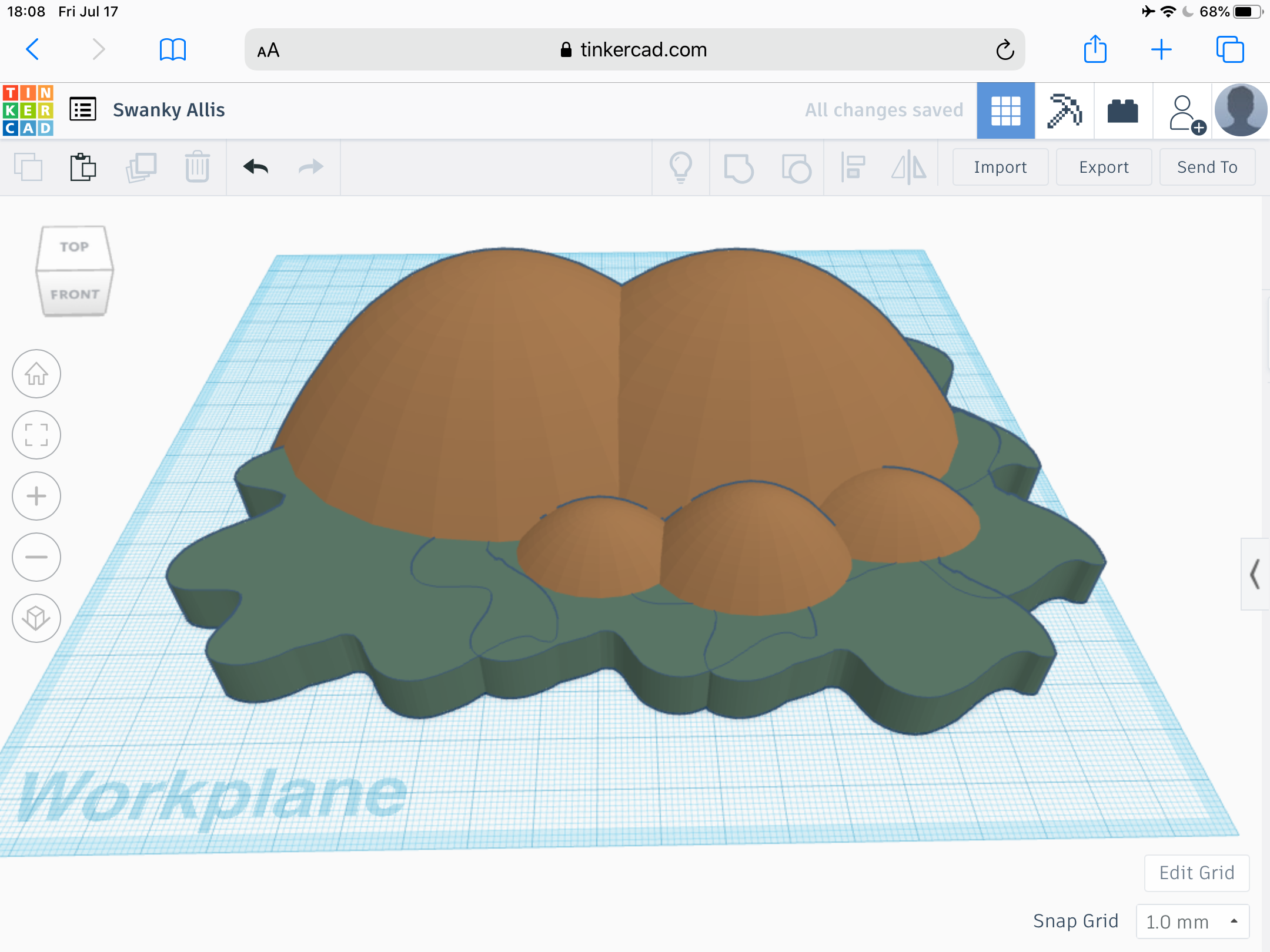This screenshot has width=1270, height=952.
Task: Click the Duplicate and repeat icon
Action: [x=141, y=167]
